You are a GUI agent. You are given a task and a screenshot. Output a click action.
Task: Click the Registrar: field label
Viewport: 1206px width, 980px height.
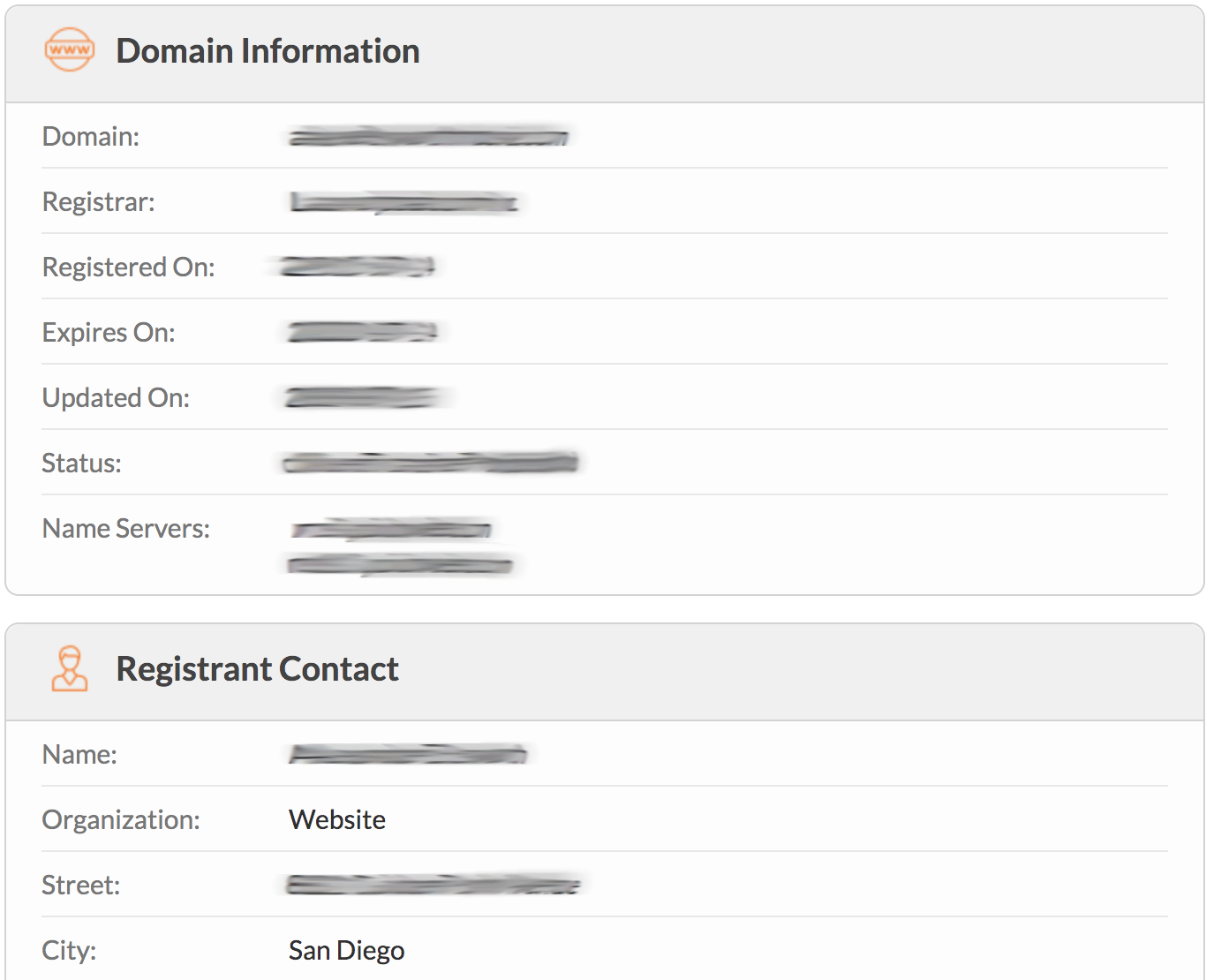point(99,202)
